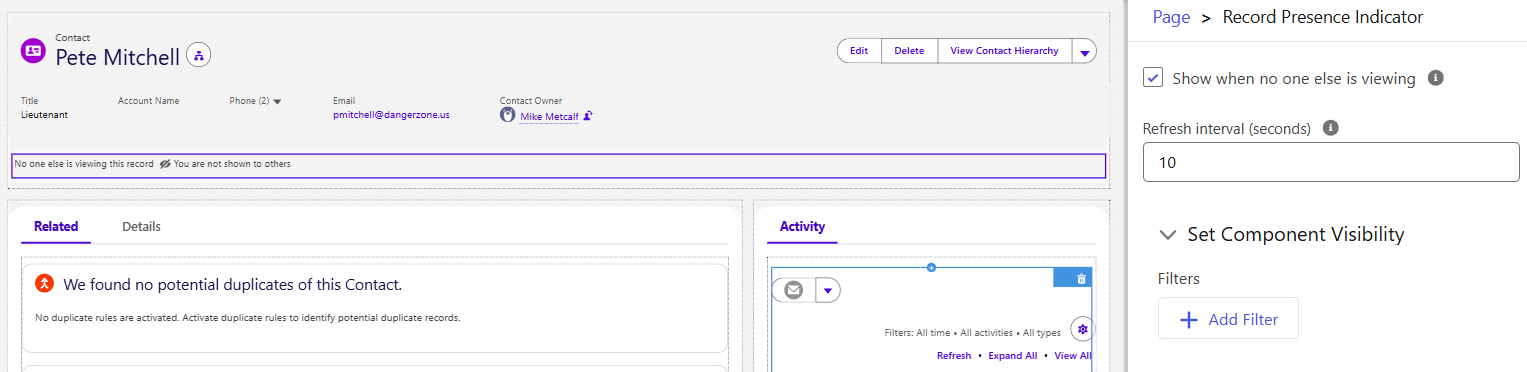The height and width of the screenshot is (372, 1527).
Task: Click the email envelope icon in Activity
Action: [794, 290]
